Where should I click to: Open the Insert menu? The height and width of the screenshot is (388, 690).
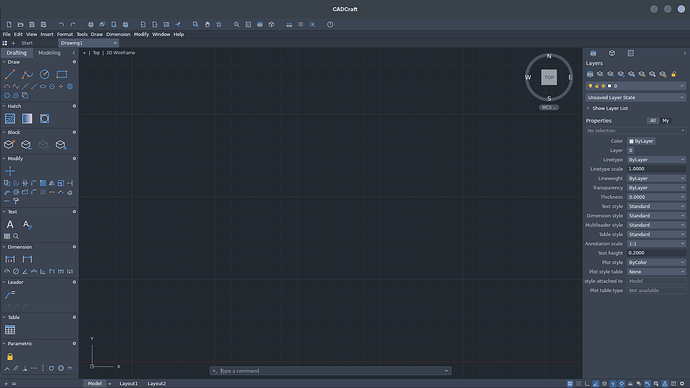[47, 34]
